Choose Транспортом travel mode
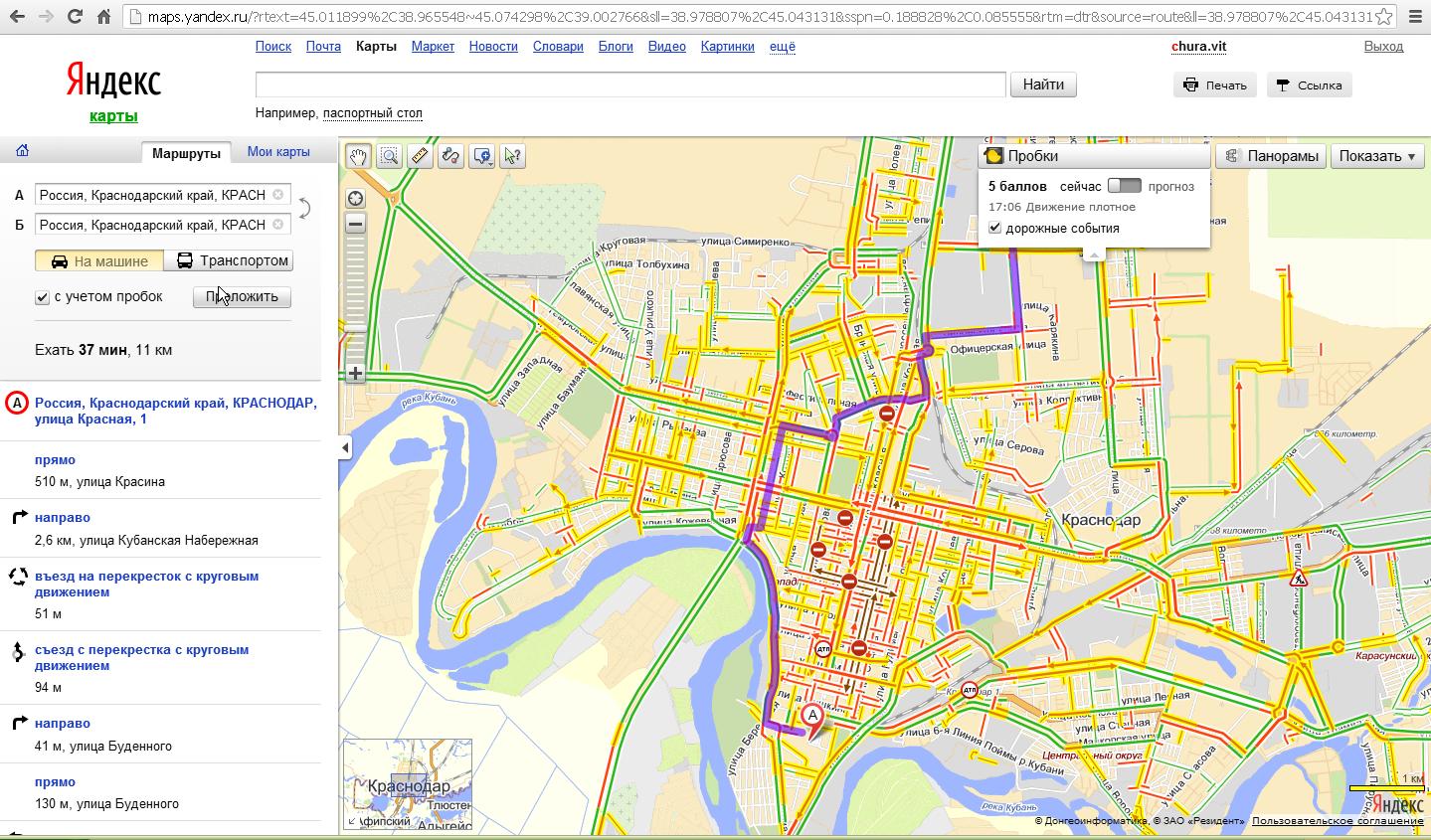Viewport: 1431px width, 840px height. pos(228,261)
